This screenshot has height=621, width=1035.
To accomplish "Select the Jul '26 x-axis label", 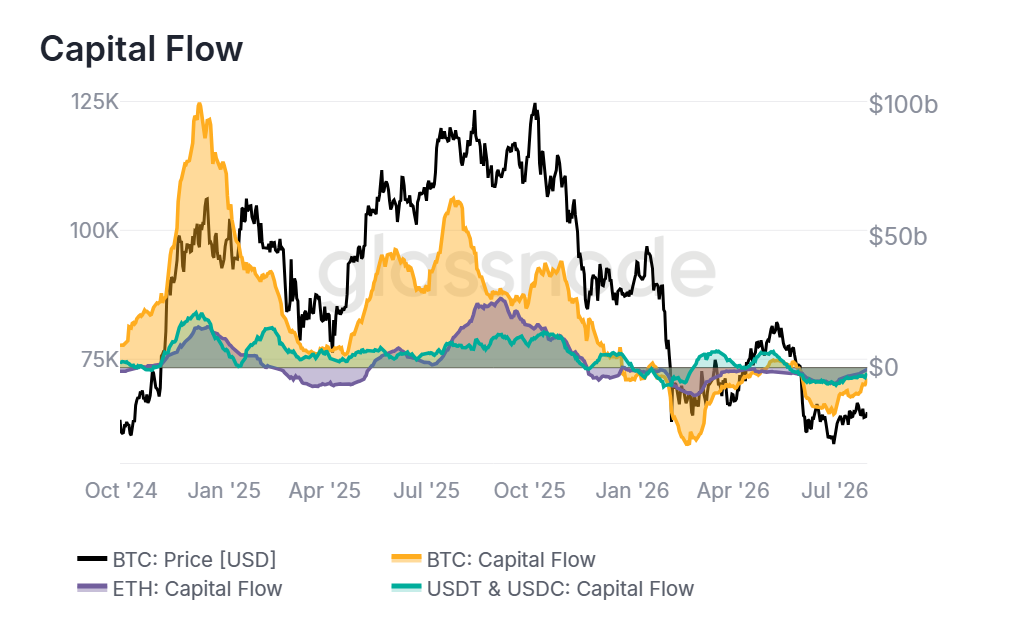I will (x=834, y=490).
